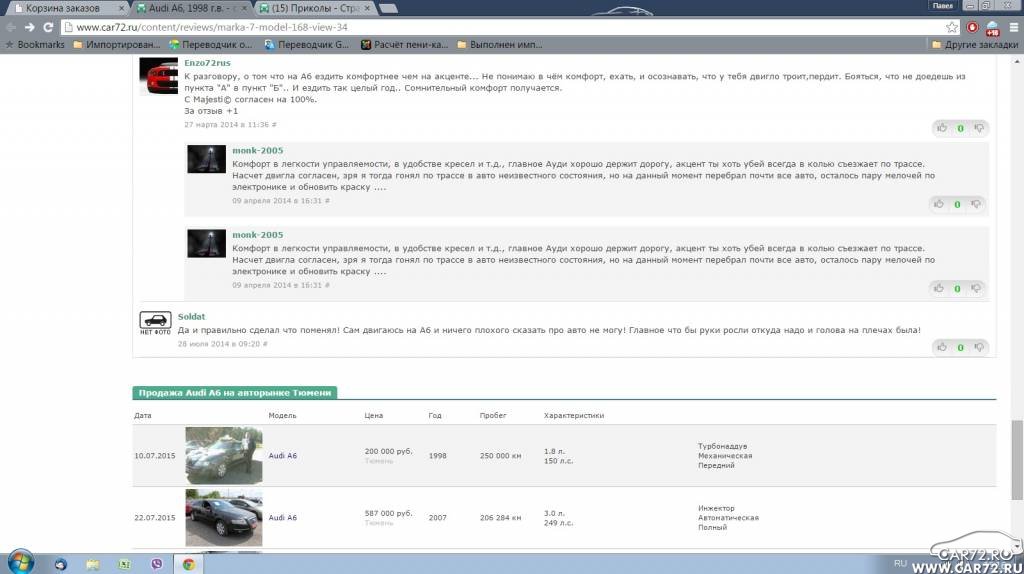
Task: Dislike Soldat comment thumbs down
Action: coord(978,347)
